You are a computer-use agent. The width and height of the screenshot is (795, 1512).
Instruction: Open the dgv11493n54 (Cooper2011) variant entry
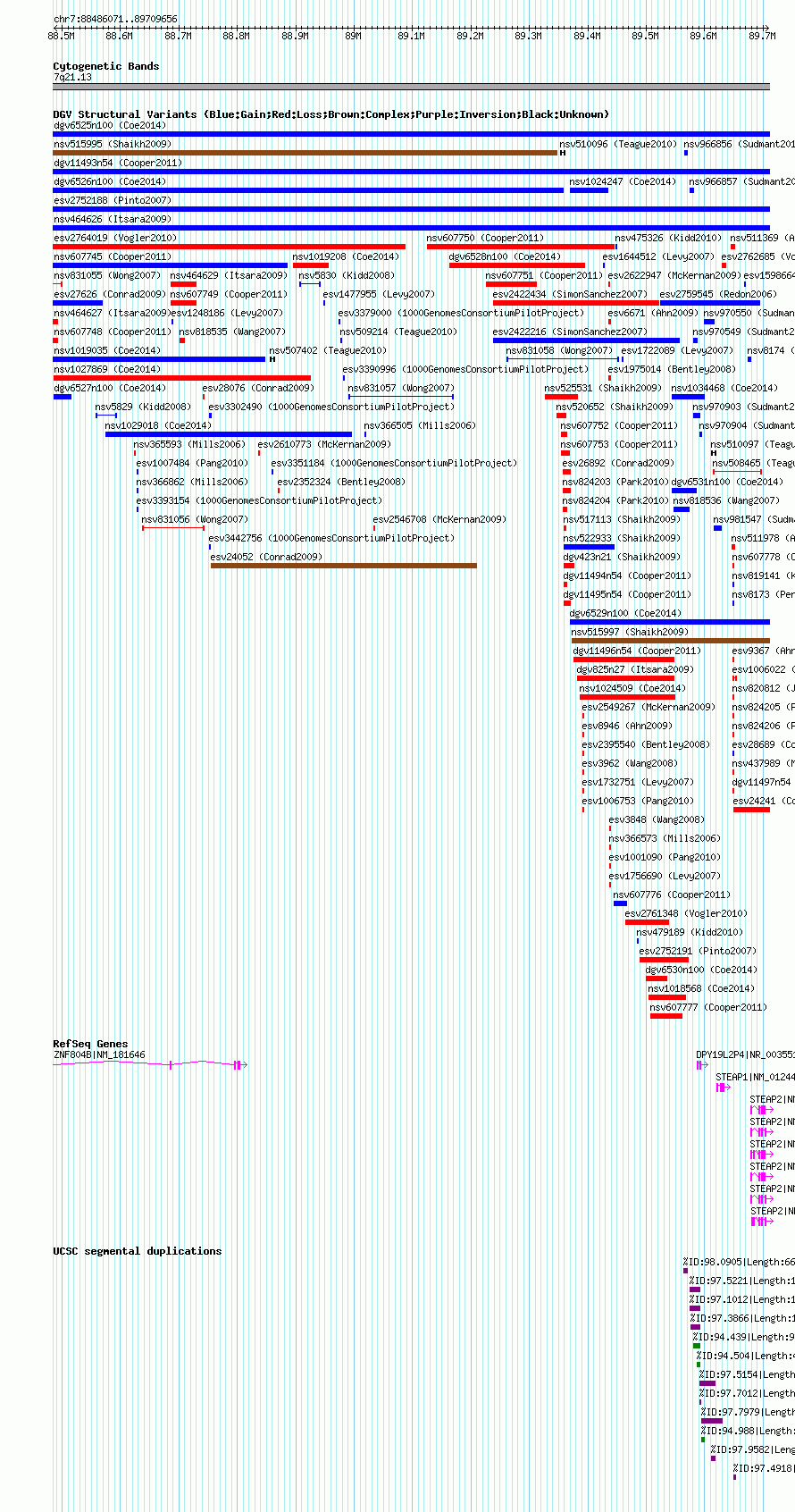[117, 163]
